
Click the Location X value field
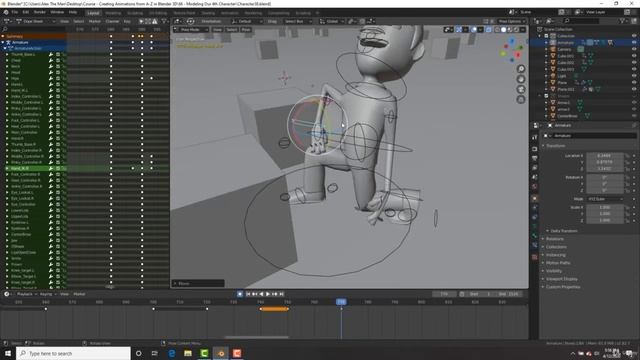[604, 156]
